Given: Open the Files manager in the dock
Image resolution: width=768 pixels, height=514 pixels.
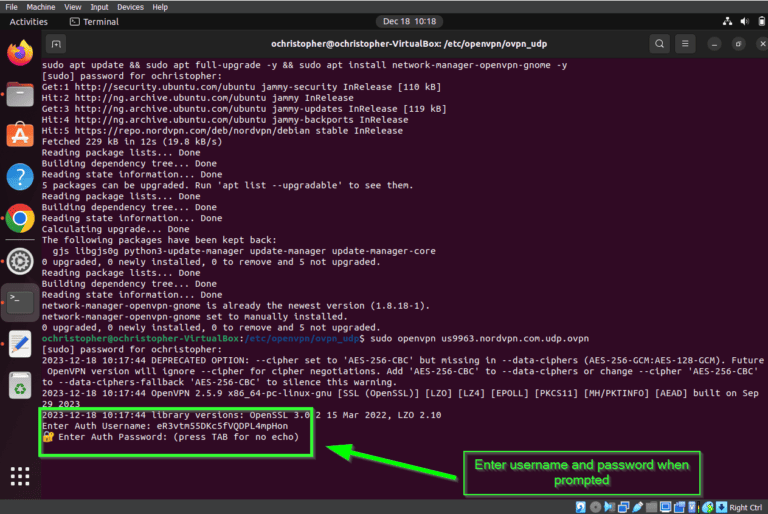Looking at the screenshot, I should (x=20, y=94).
